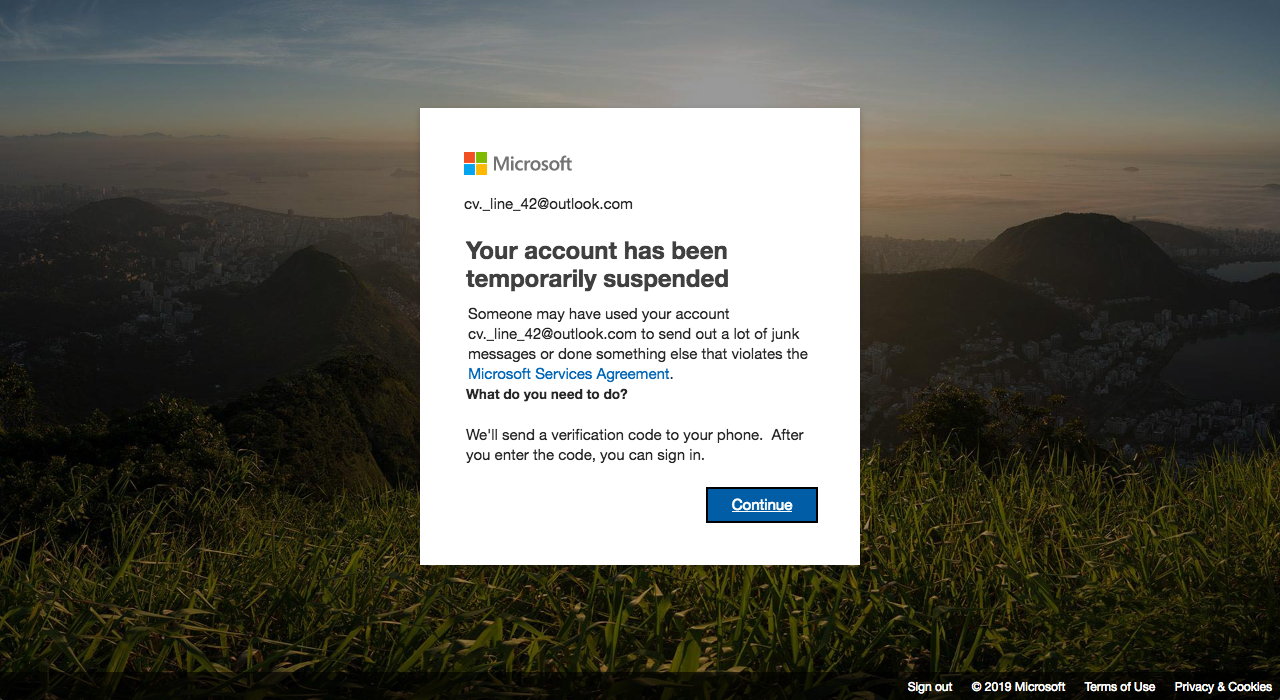Click the "What do you need to do?" text
Screen dimensions: 1280x700
coord(547,395)
